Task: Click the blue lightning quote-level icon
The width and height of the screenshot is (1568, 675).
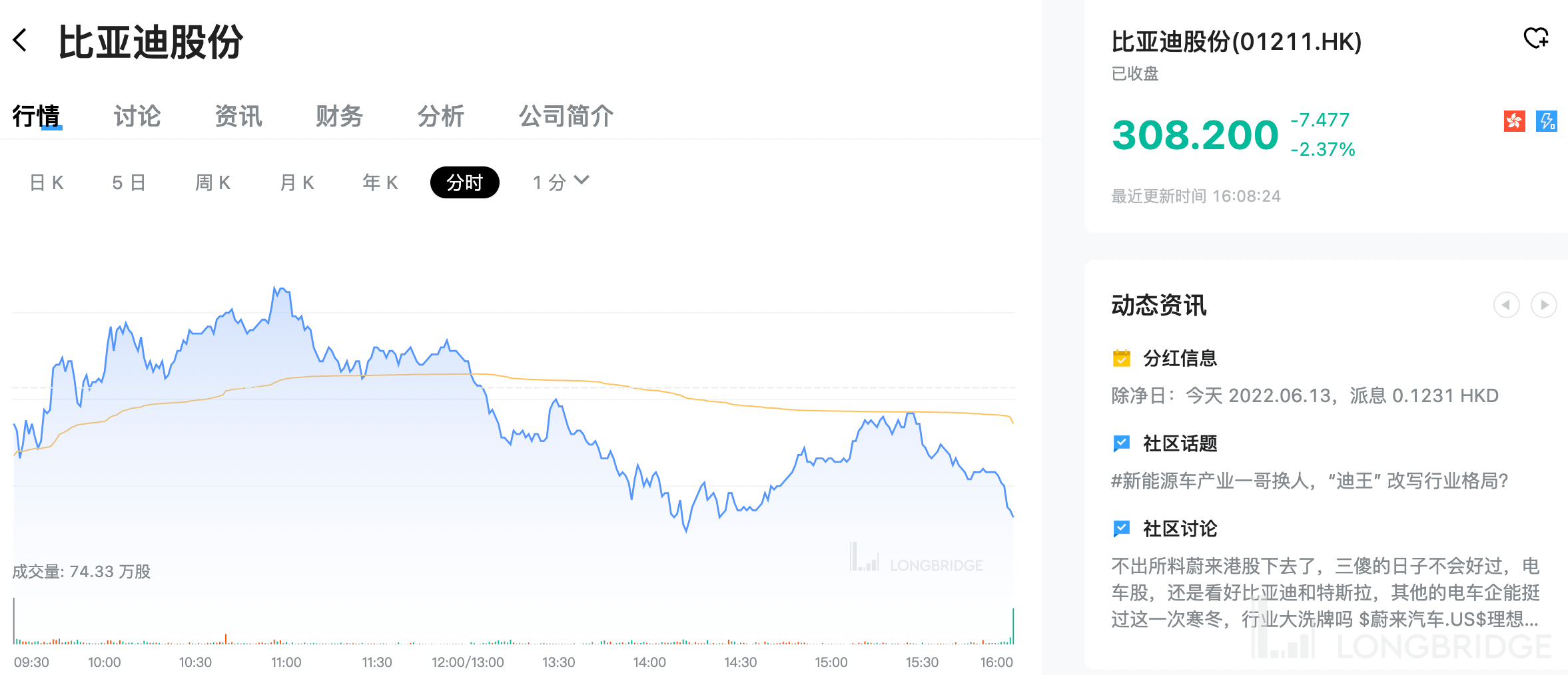Action: 1547,120
